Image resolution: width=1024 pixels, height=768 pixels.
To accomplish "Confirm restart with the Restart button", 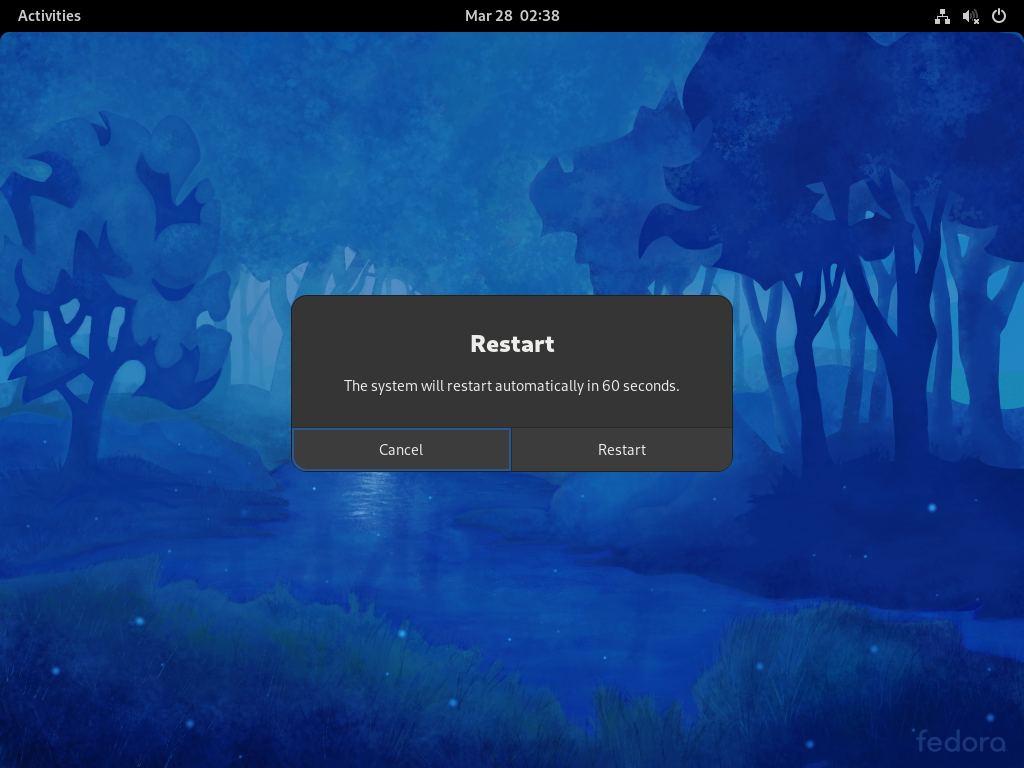I will click(x=621, y=449).
